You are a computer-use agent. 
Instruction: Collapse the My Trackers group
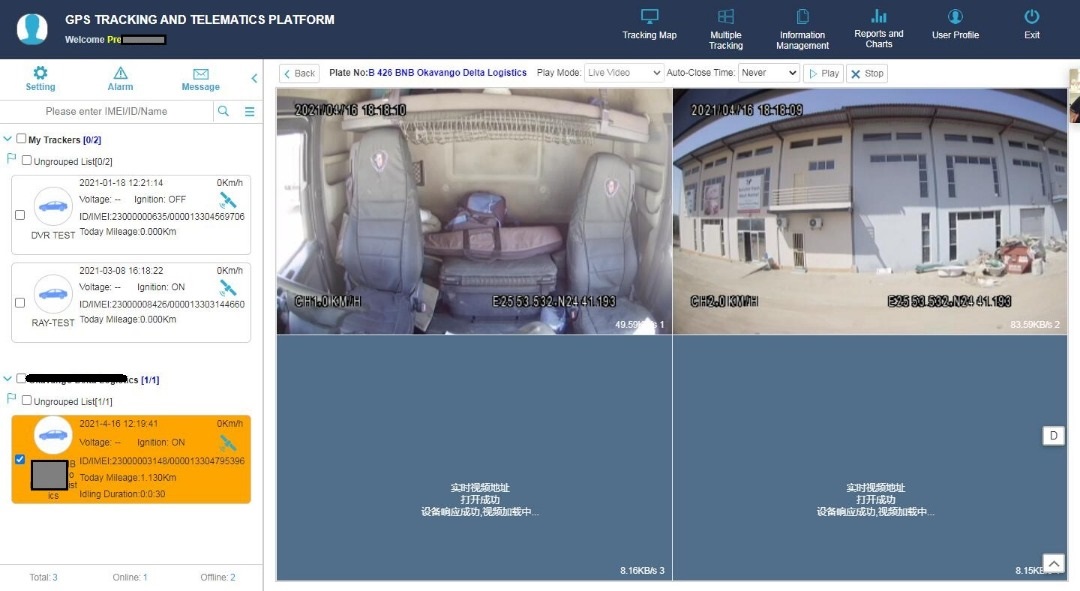(x=8, y=140)
